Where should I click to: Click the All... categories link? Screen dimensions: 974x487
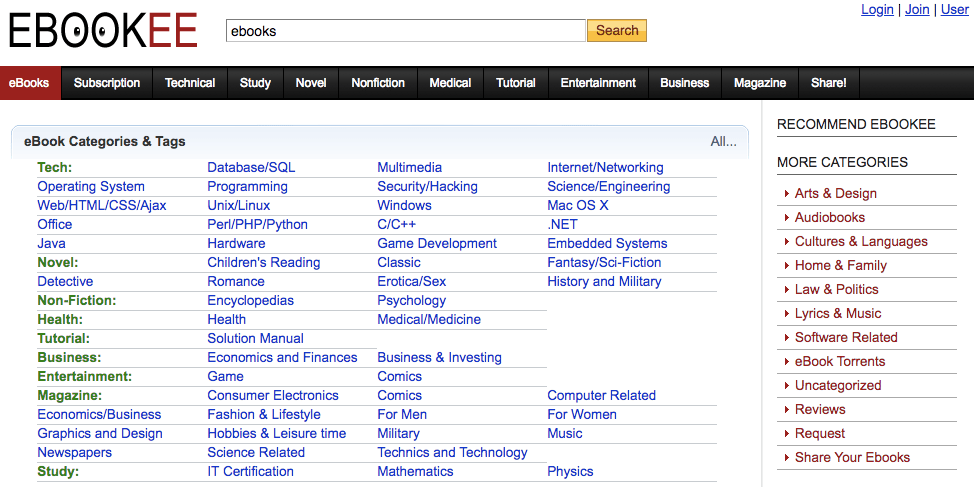point(724,142)
